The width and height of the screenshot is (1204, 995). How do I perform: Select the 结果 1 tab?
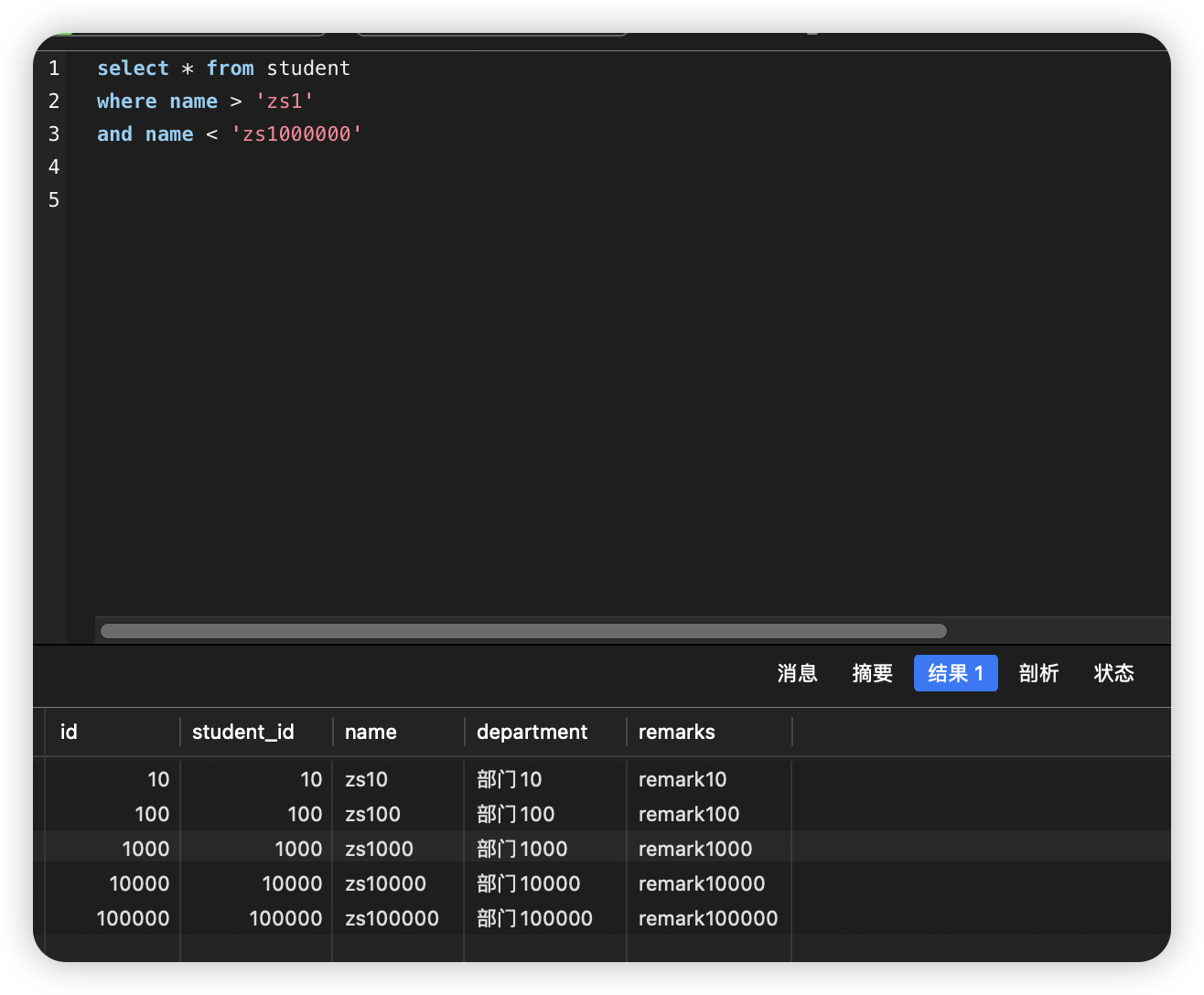point(955,673)
